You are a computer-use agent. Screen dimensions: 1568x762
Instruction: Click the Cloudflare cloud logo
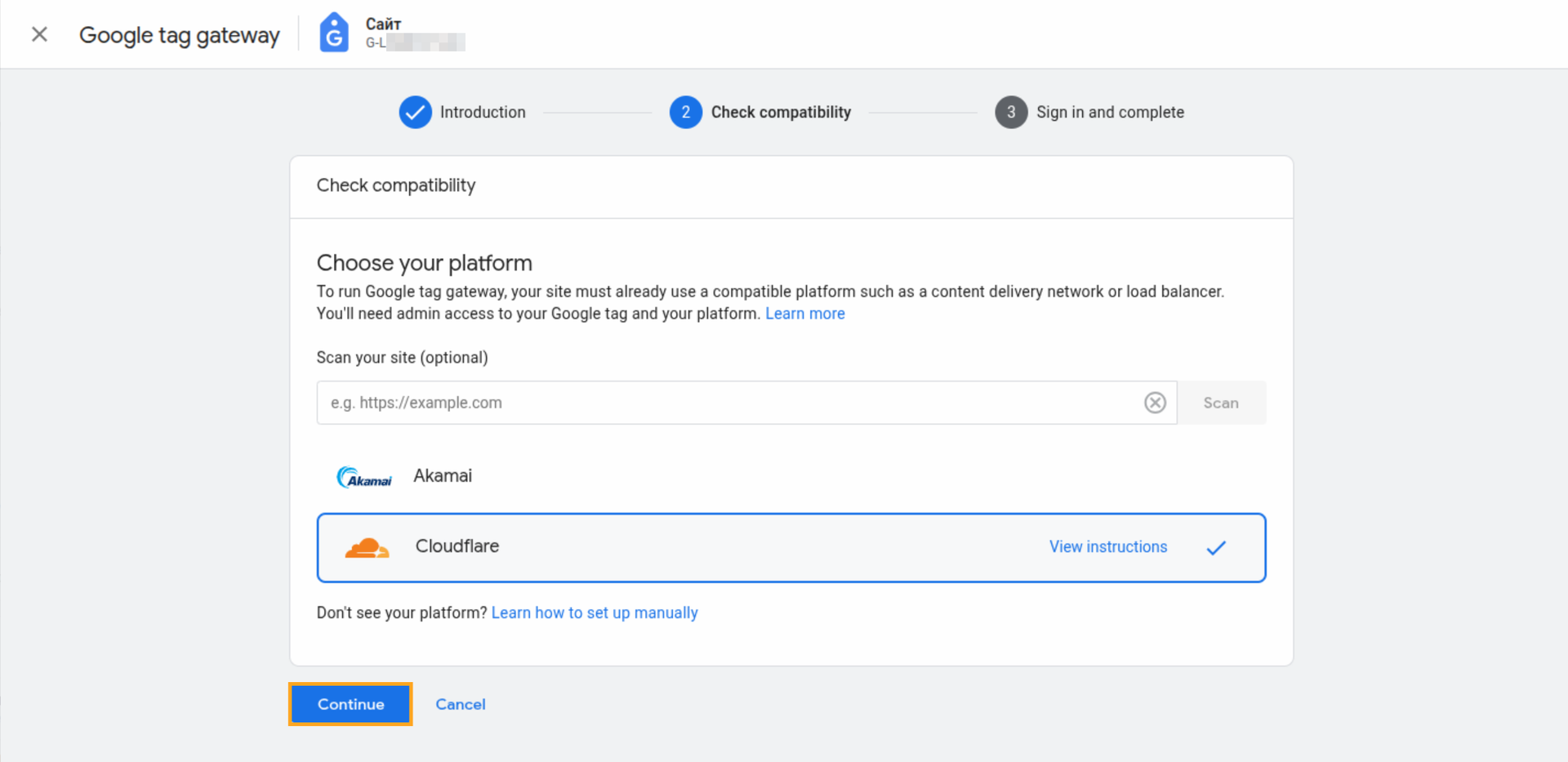(367, 548)
